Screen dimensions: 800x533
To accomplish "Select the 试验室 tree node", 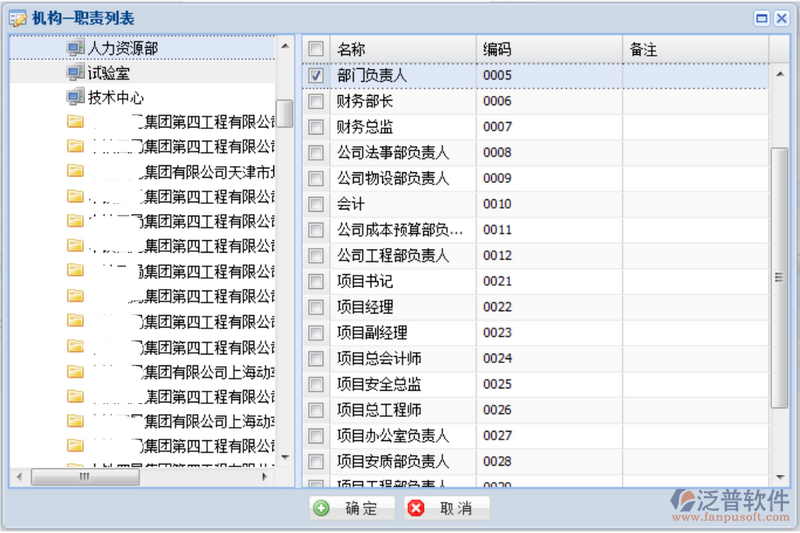I will [x=108, y=73].
